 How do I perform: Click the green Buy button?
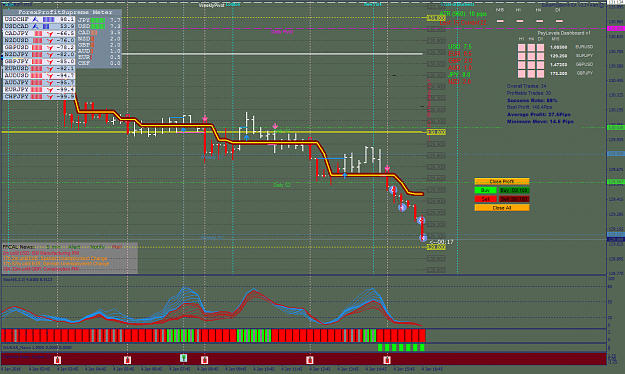pos(485,190)
